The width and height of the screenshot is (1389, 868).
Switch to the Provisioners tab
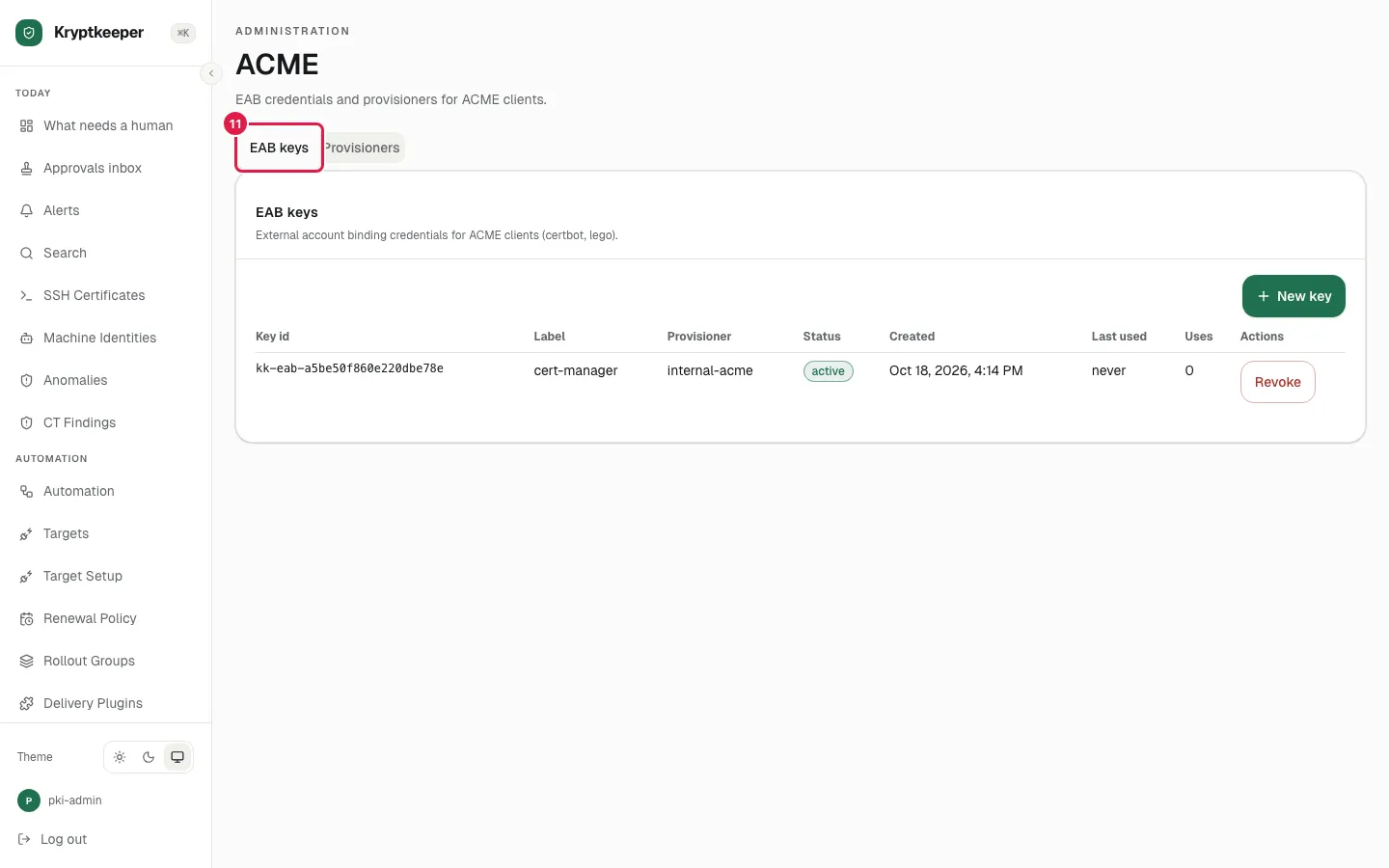(363, 148)
